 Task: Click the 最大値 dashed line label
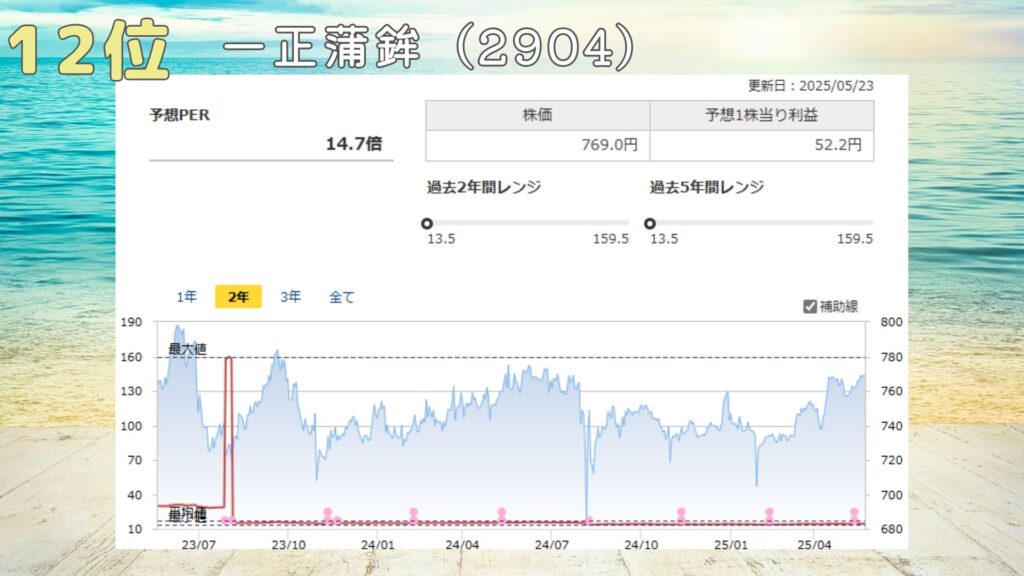[x=187, y=349]
